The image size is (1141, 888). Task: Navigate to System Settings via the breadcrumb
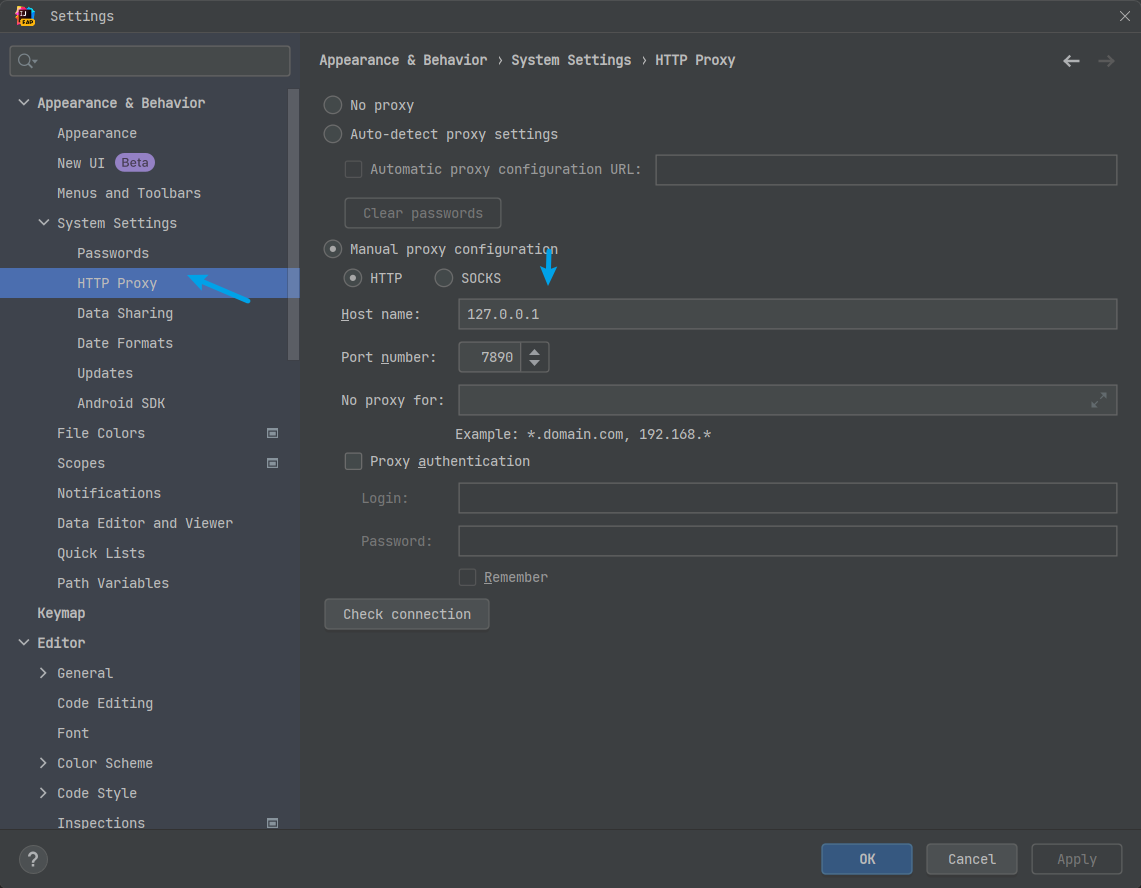tap(571, 60)
